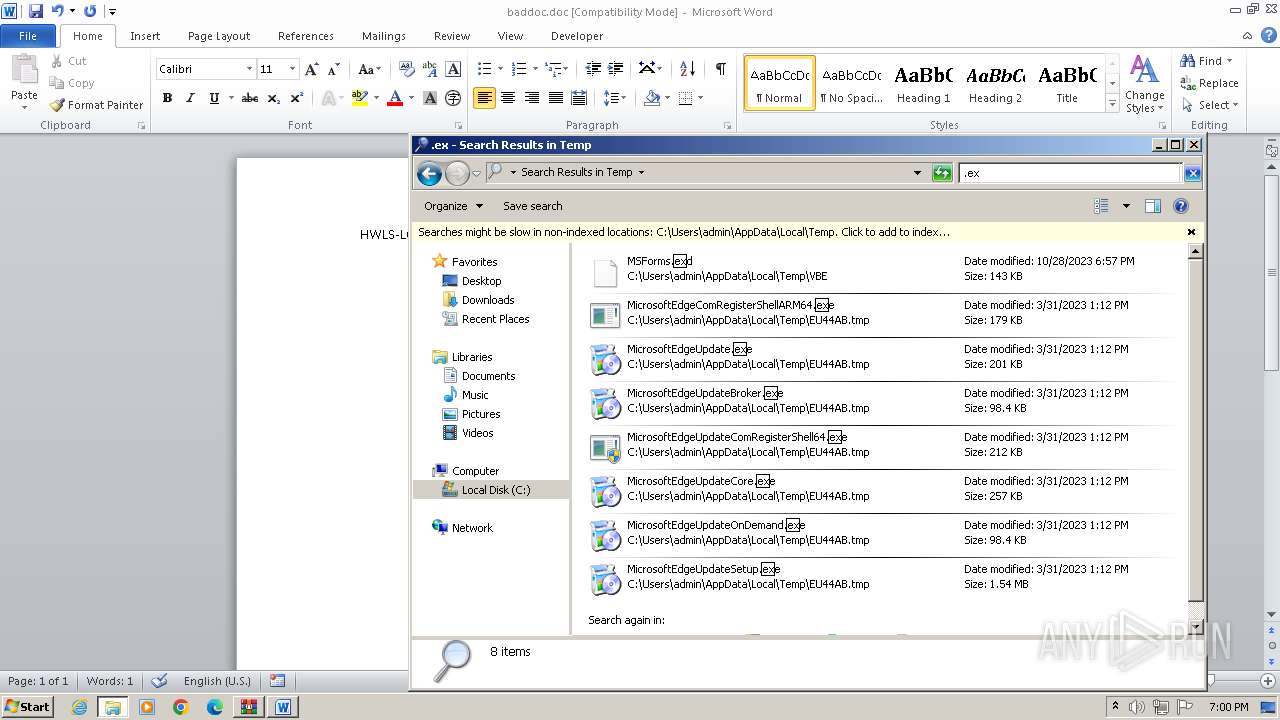
Task: Select Downloads in Favorites
Action: [x=488, y=300]
